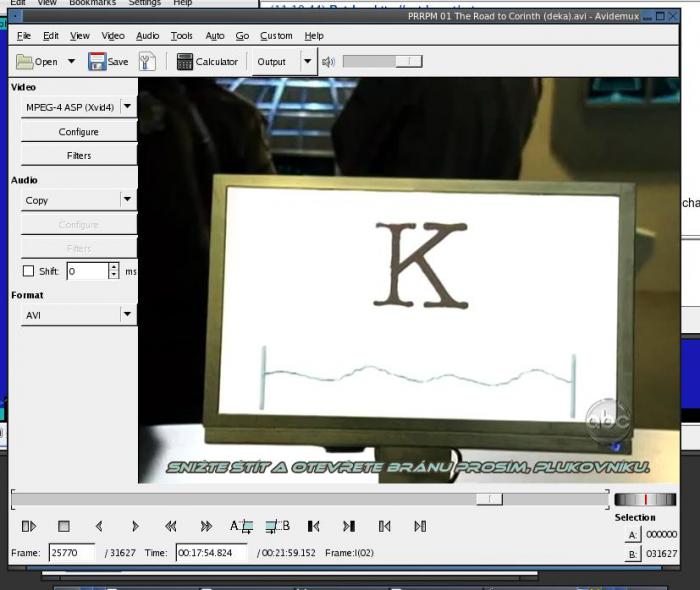The width and height of the screenshot is (700, 590).
Task: Click the timeline seek slider handle
Action: tap(489, 499)
